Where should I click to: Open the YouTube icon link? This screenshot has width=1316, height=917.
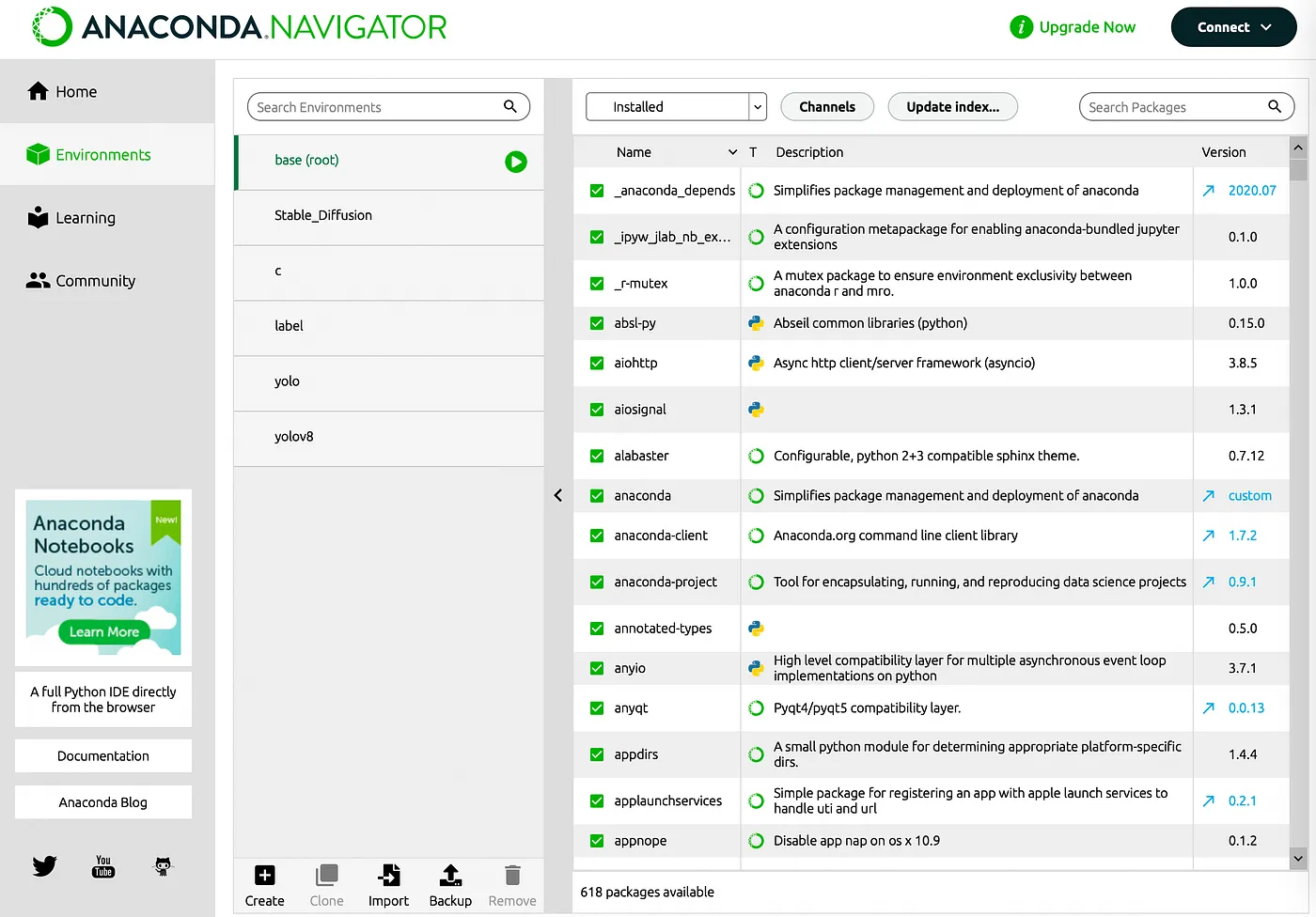pyautogui.click(x=103, y=866)
